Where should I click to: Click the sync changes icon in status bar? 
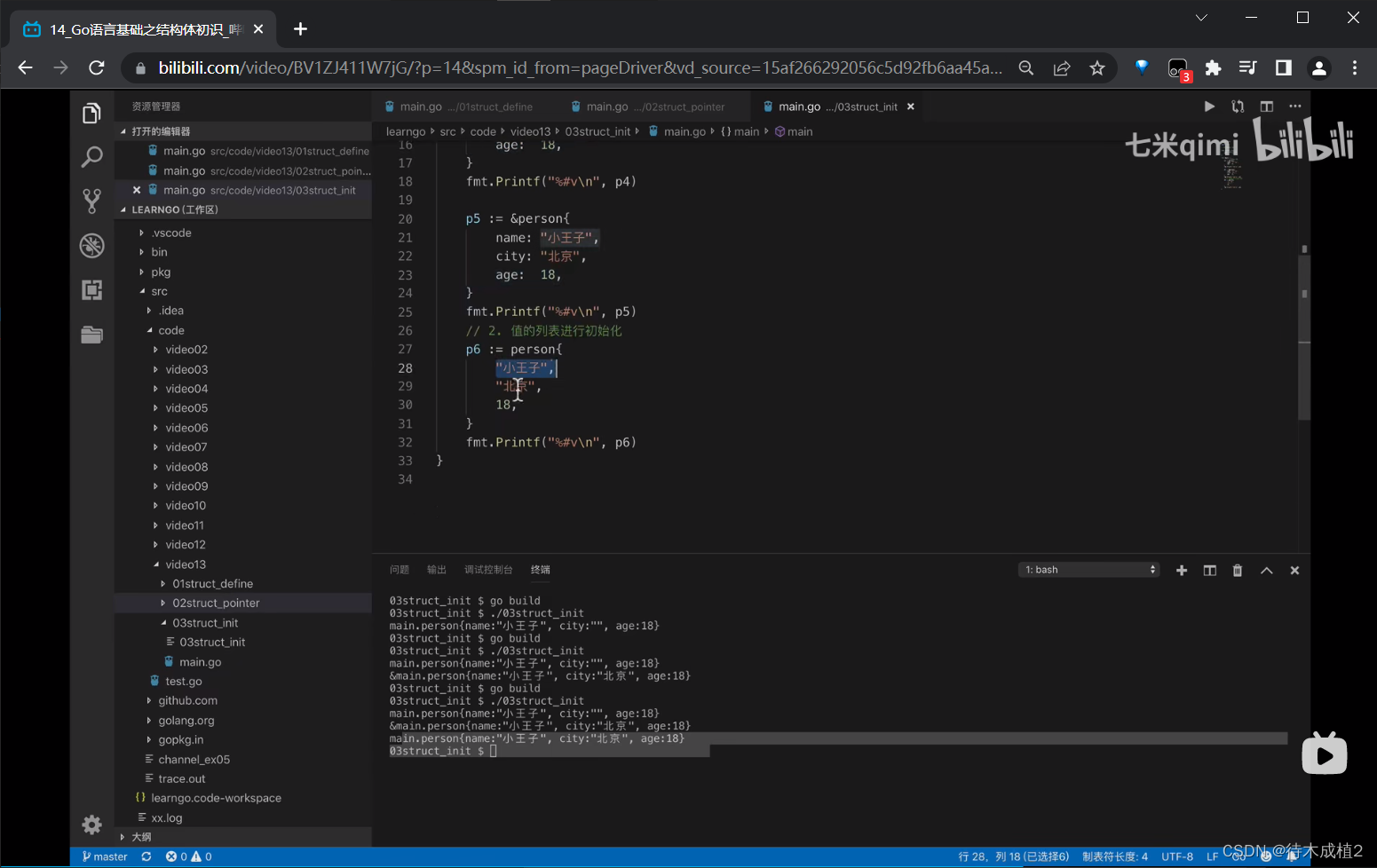146,856
